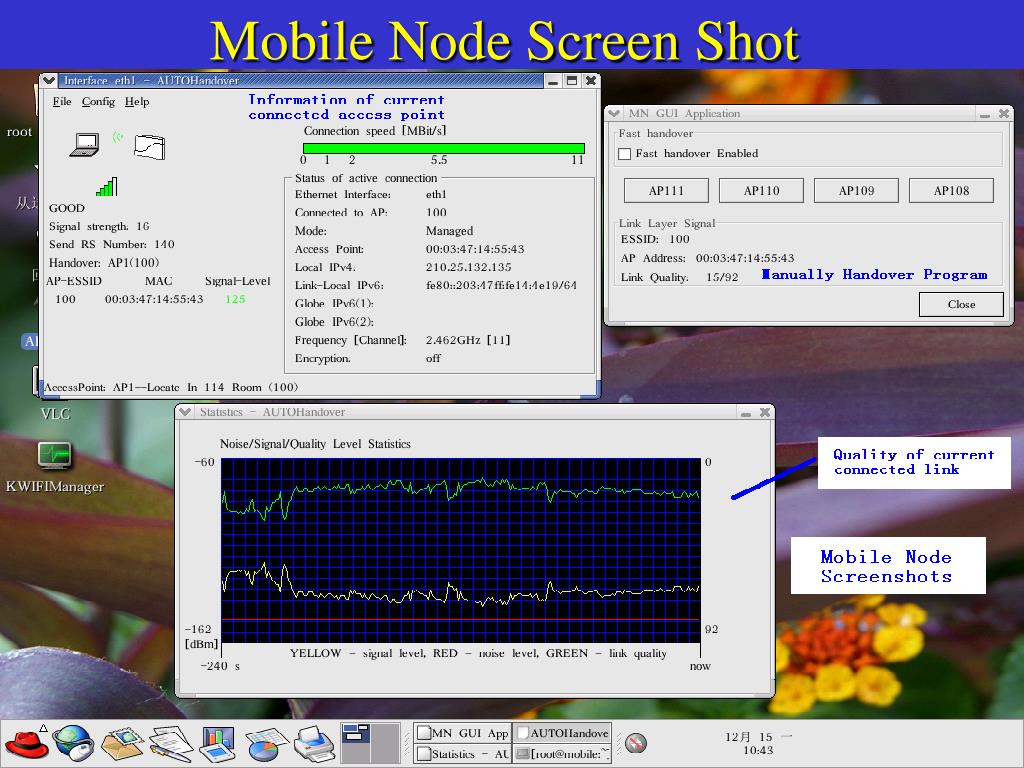Viewport: 1024px width, 768px height.
Task: Switch to second workspace in the pager
Action: 385,743
